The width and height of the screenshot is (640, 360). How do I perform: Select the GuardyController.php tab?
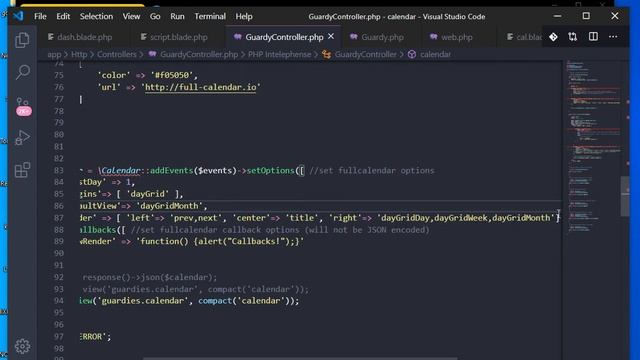click(x=284, y=37)
